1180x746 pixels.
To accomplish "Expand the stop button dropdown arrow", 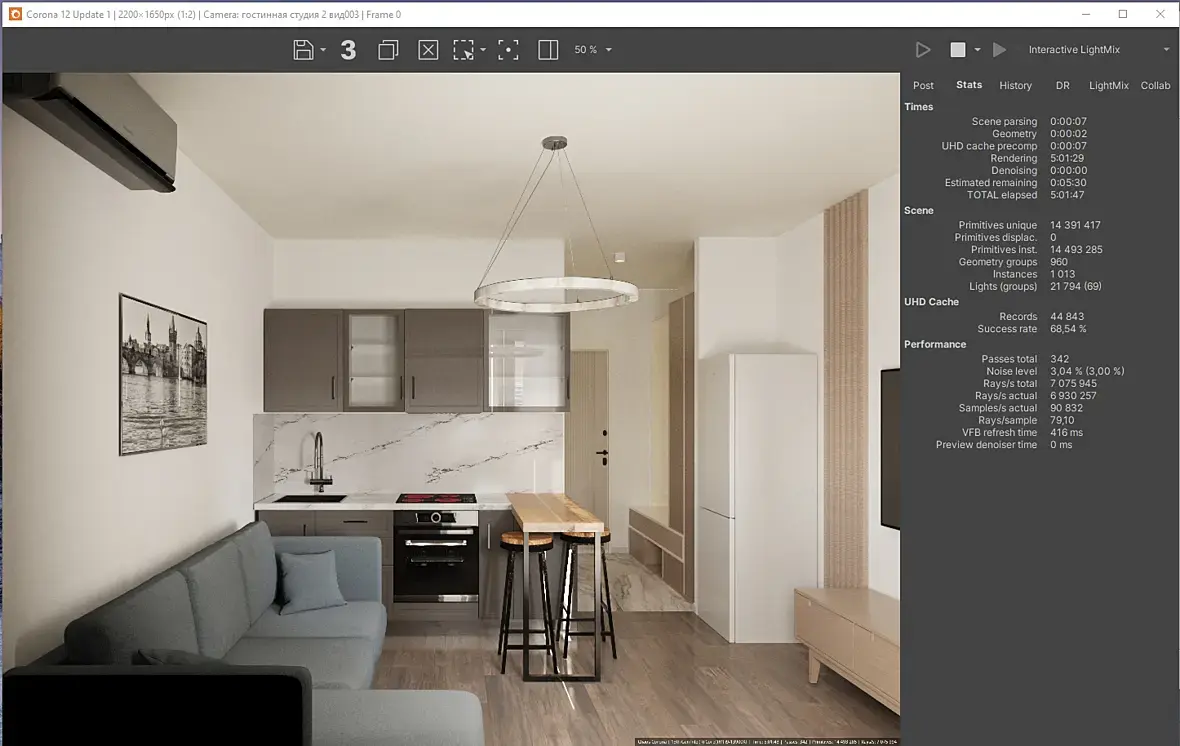I will click(x=978, y=50).
